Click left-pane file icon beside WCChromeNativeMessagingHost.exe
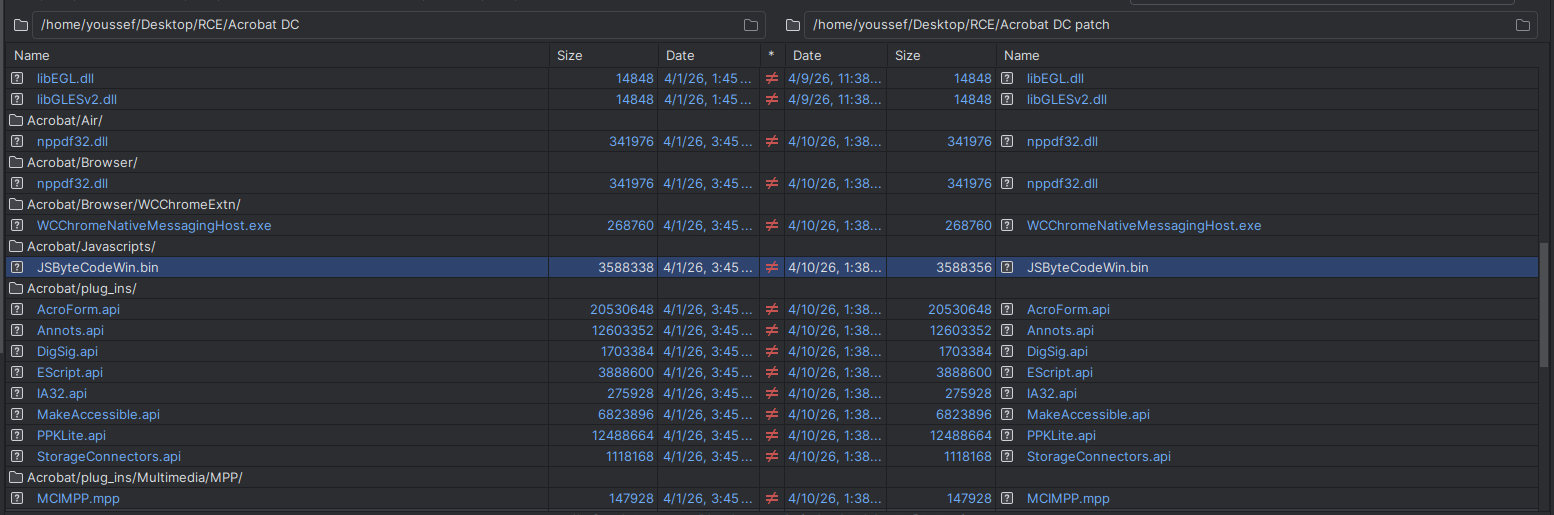The image size is (1554, 515). click(x=17, y=225)
